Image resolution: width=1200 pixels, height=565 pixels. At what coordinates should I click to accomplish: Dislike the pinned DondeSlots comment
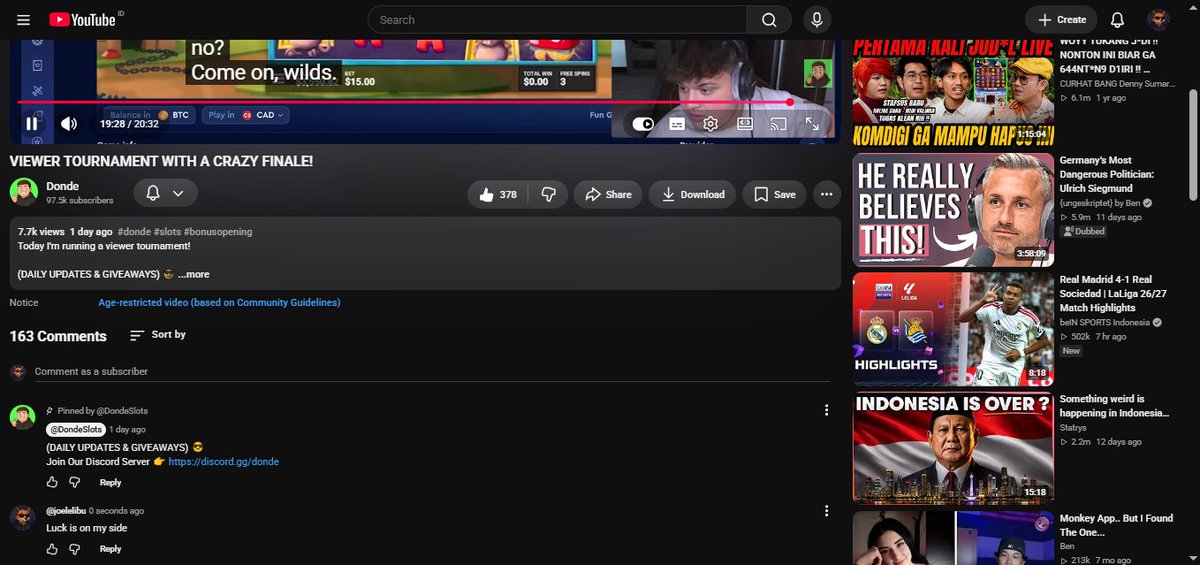(75, 482)
